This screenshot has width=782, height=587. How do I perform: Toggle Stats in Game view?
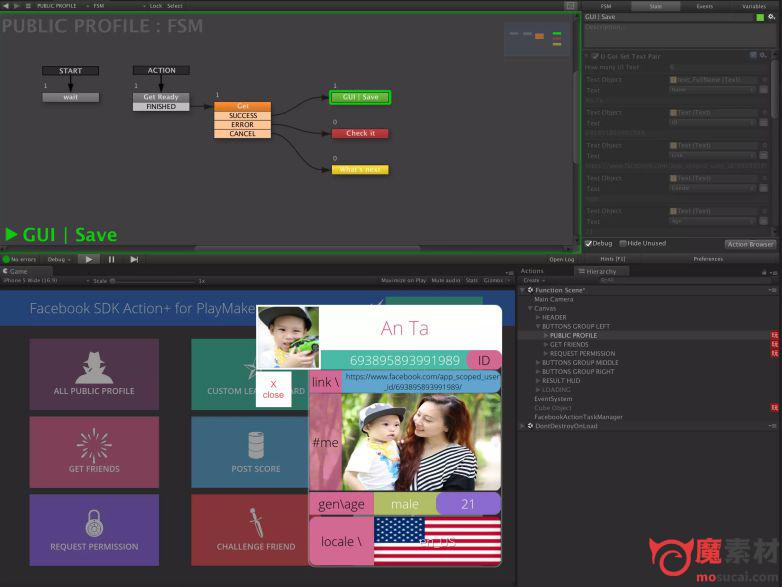pos(472,280)
